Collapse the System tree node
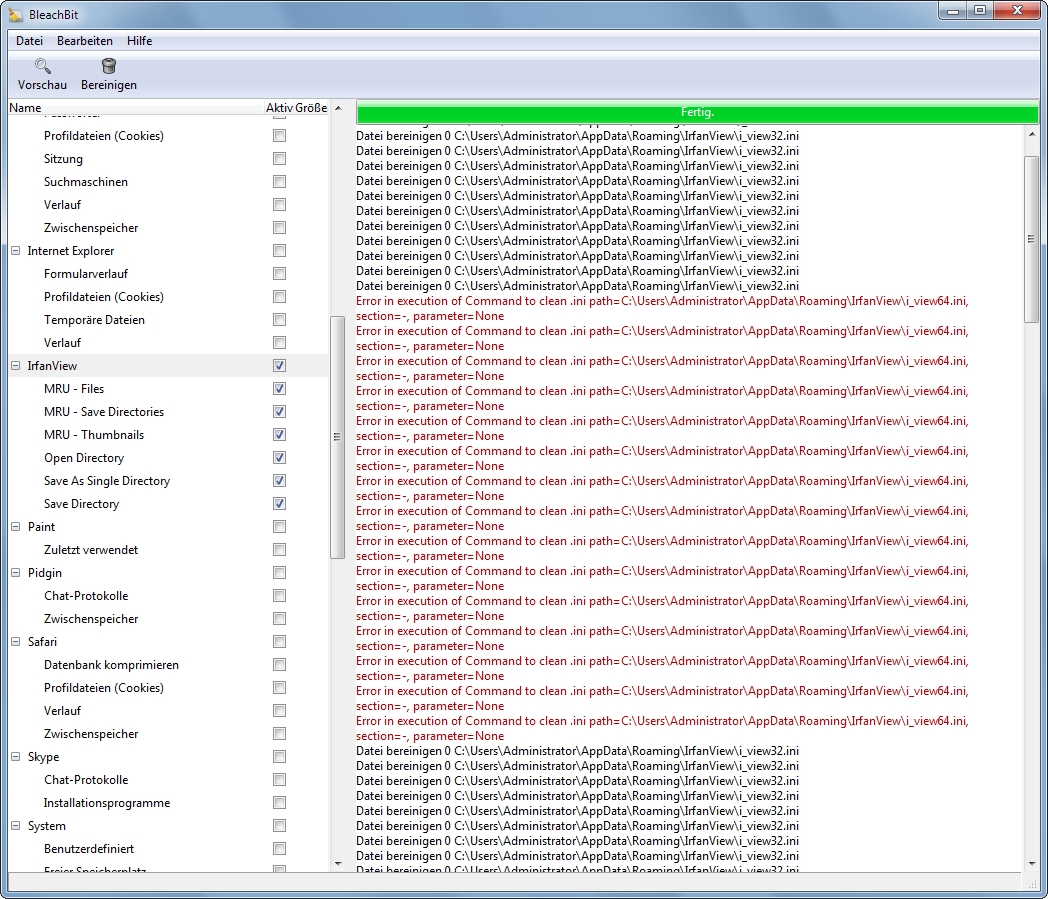This screenshot has width=1048, height=899. (16, 825)
